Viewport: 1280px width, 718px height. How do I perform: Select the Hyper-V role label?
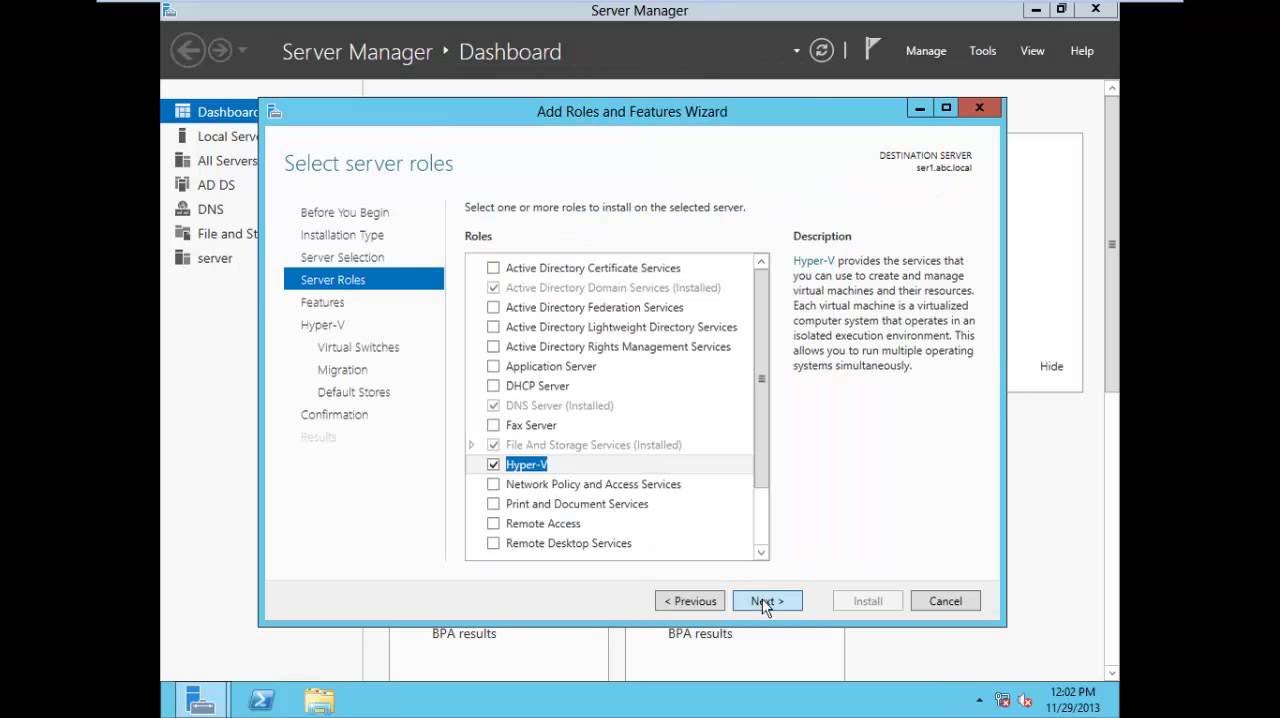pos(526,464)
